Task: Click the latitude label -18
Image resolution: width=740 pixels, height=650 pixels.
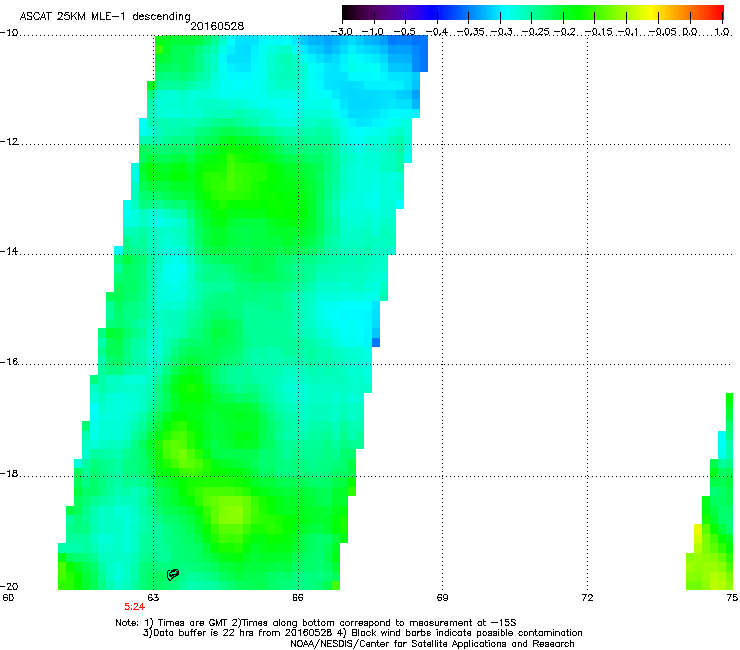Action: click(9, 473)
